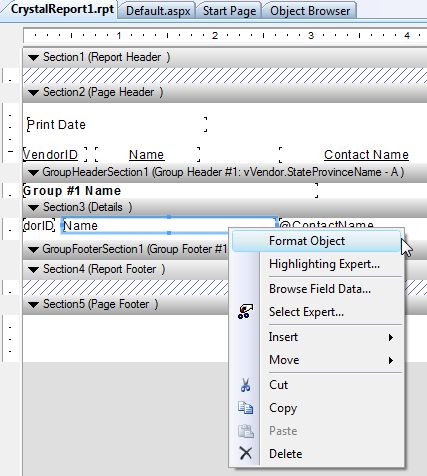Select the Name header in Page Header

click(147, 155)
